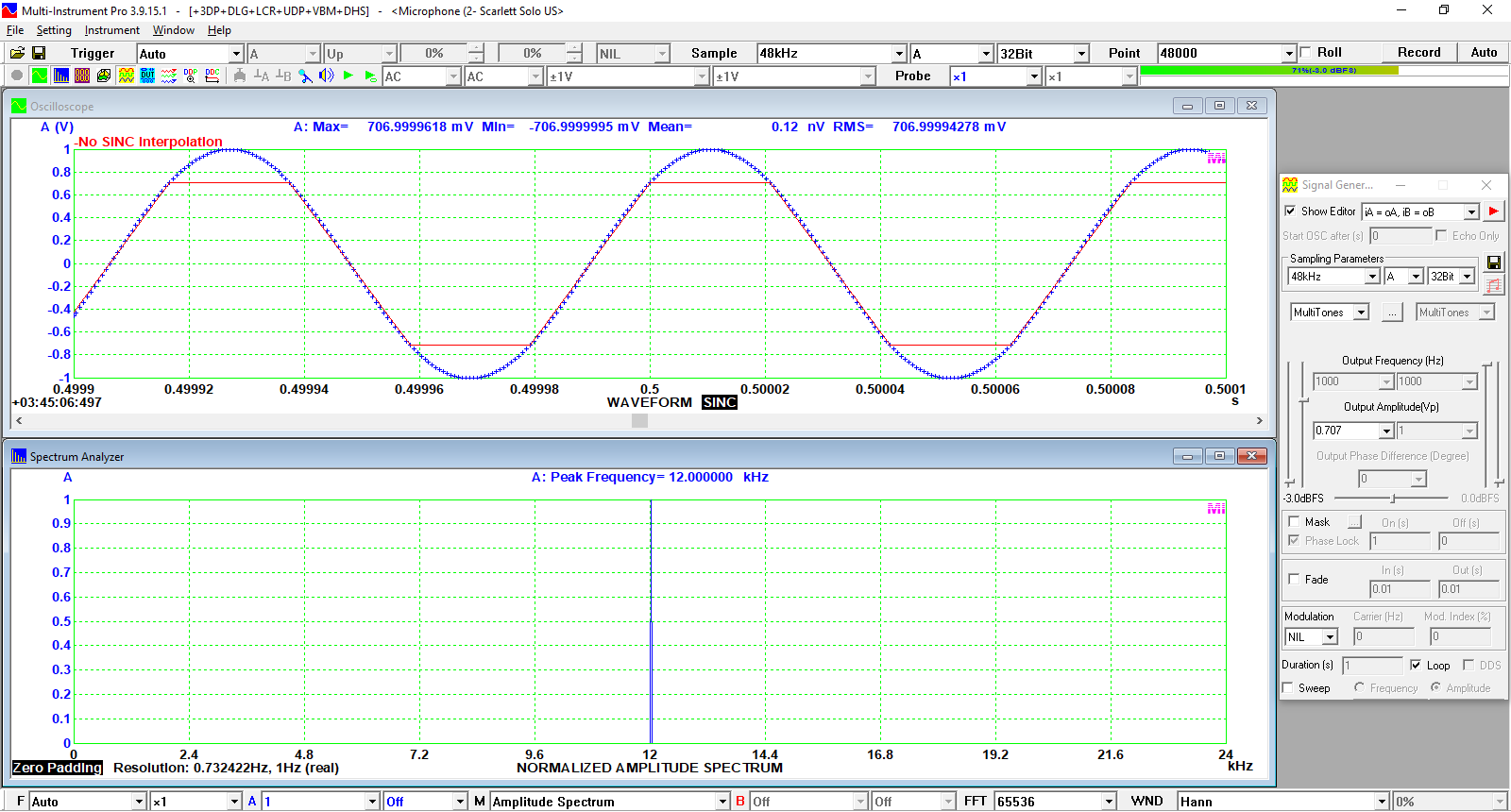Viewport: 1511px width, 812px height.
Task: Expand the FFT size 65536 dropdown
Action: [x=1110, y=802]
